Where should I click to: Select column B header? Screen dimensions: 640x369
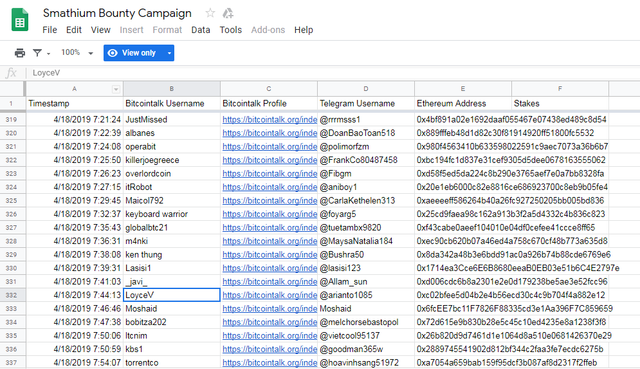(x=171, y=89)
